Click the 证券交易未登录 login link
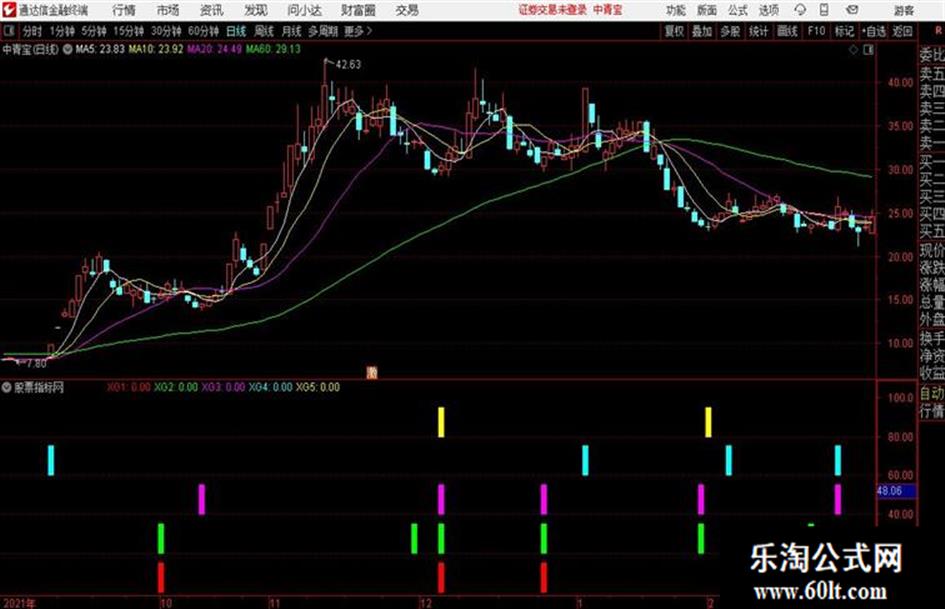This screenshot has height=609, width=945. tap(553, 10)
